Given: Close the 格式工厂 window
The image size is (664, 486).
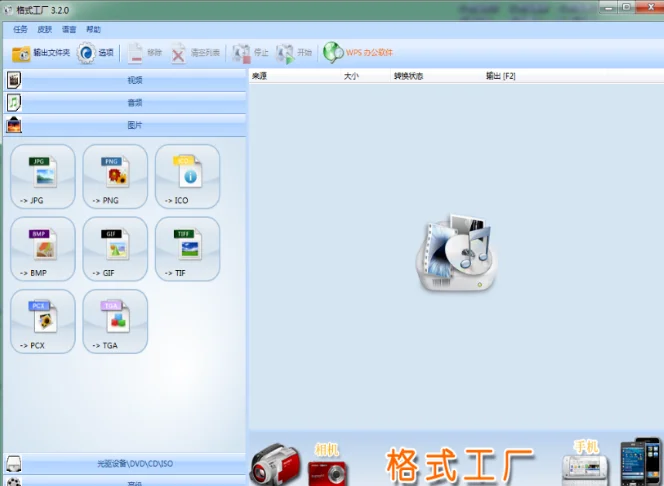Looking at the screenshot, I should (650, 7).
